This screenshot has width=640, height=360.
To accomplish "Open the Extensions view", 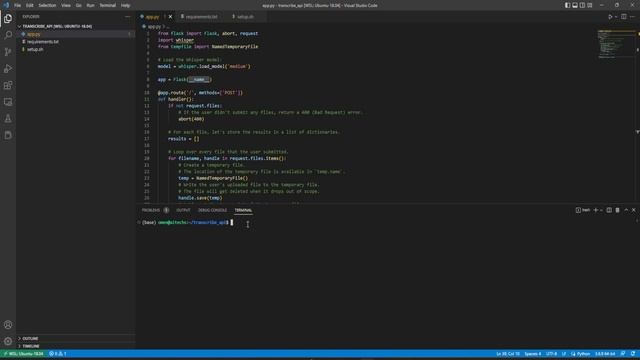I will tap(8, 85).
